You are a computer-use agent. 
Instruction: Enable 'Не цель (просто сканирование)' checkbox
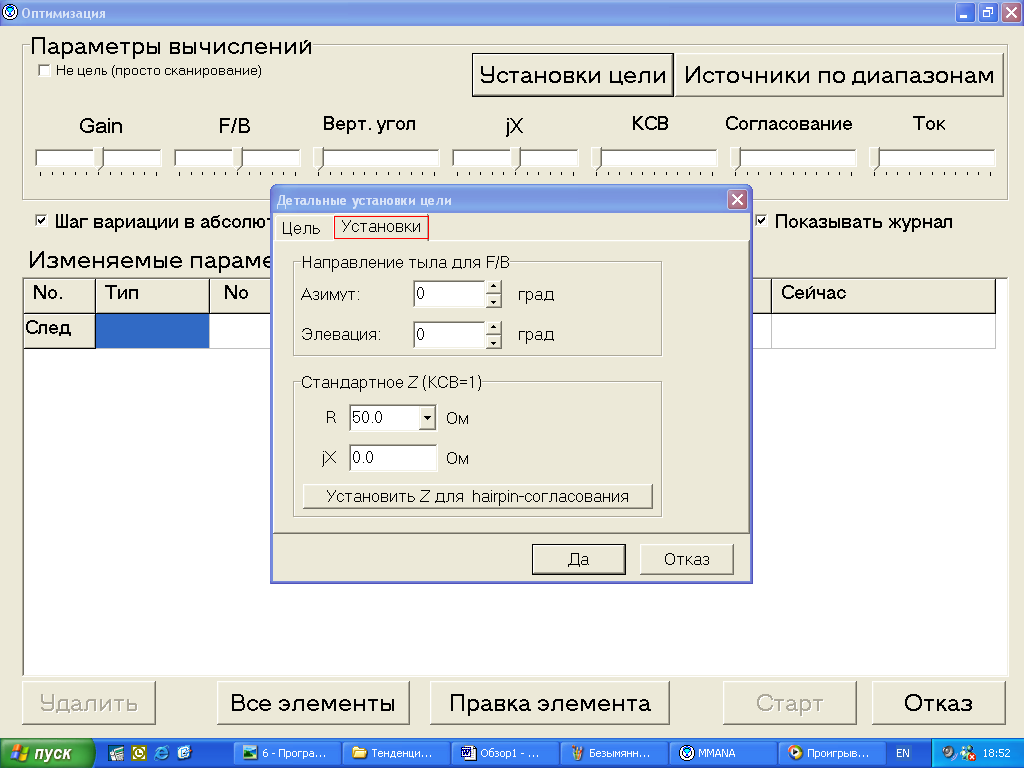pos(44,71)
